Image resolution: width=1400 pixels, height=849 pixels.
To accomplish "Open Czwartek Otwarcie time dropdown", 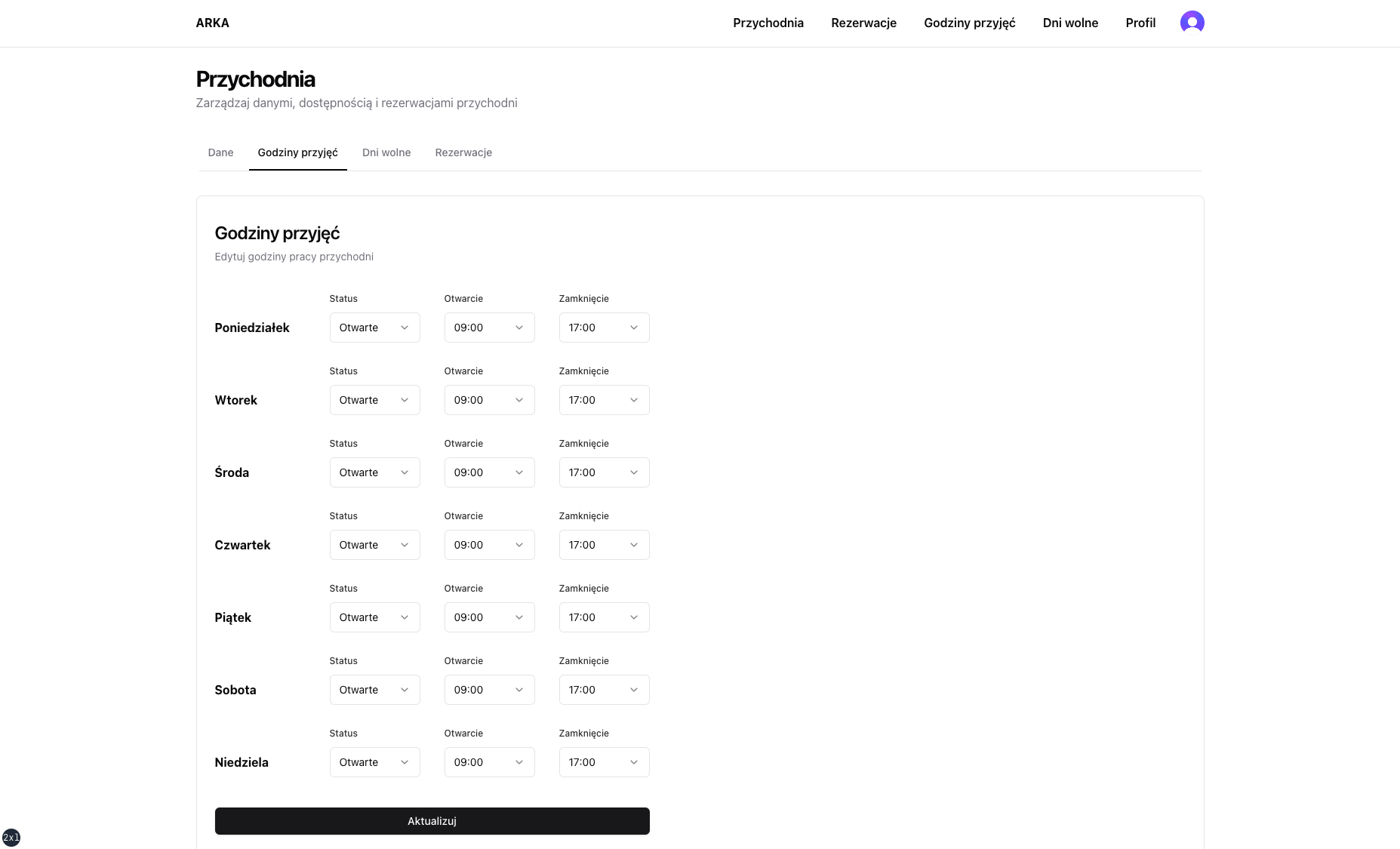I will pyautogui.click(x=489, y=545).
